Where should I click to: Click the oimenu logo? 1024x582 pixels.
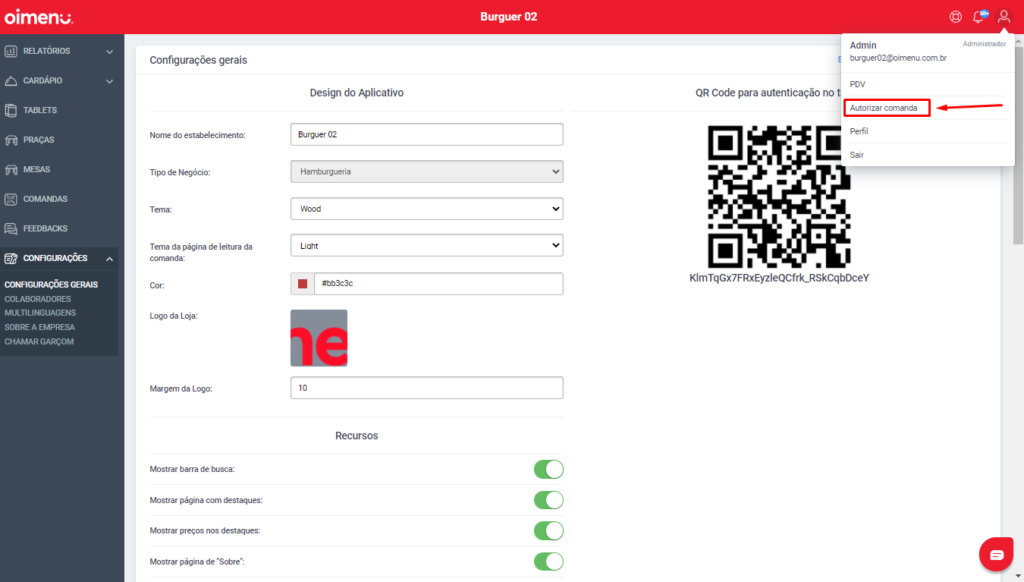tap(39, 17)
